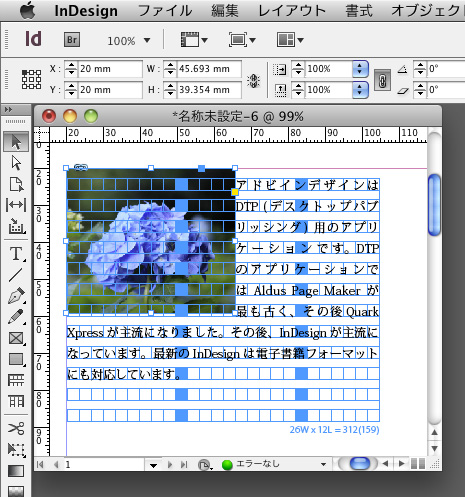Open the Apple menu
The height and width of the screenshot is (497, 465).
tap(27, 10)
